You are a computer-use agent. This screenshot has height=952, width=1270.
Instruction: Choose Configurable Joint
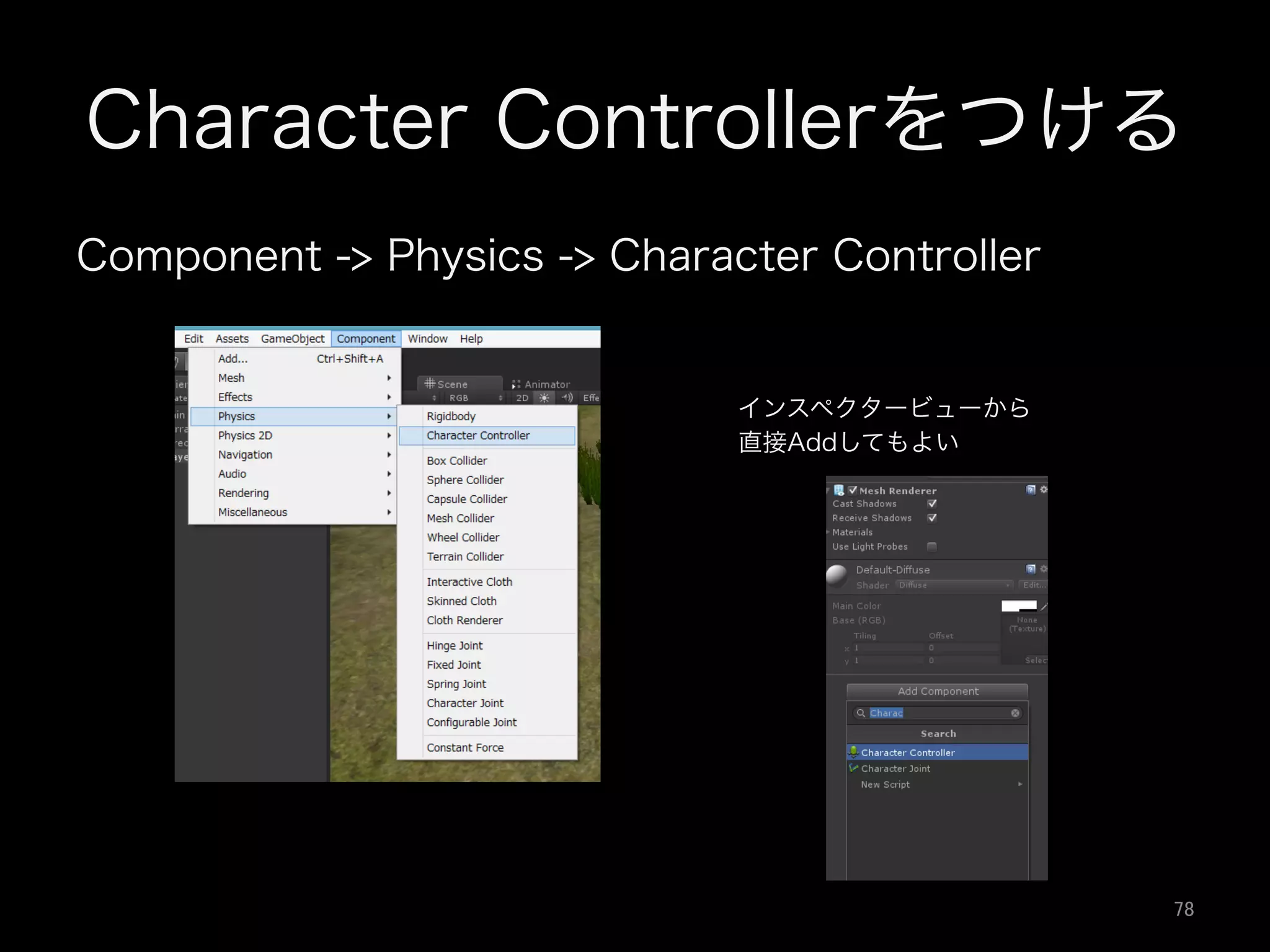pos(487,723)
